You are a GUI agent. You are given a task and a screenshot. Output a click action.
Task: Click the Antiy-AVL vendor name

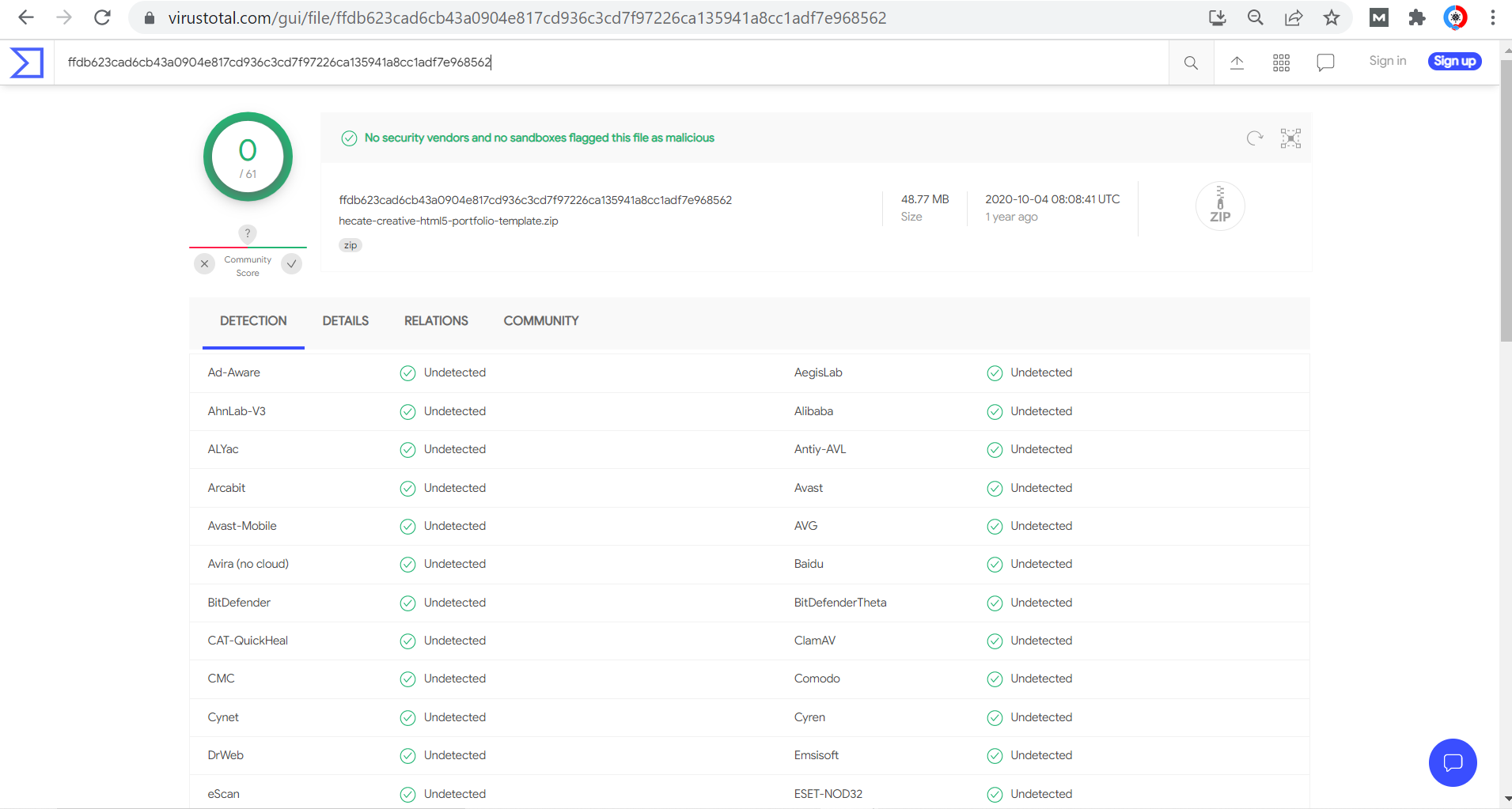(820, 449)
